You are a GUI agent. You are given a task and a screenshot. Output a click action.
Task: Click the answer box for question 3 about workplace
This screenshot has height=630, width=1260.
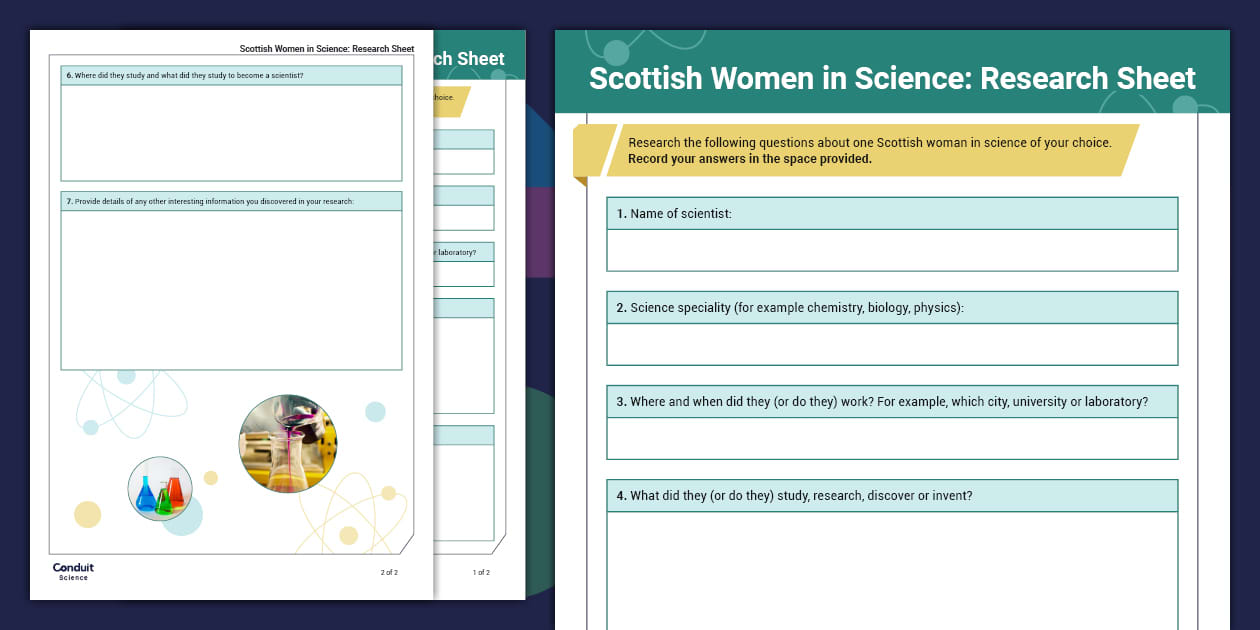(892, 438)
